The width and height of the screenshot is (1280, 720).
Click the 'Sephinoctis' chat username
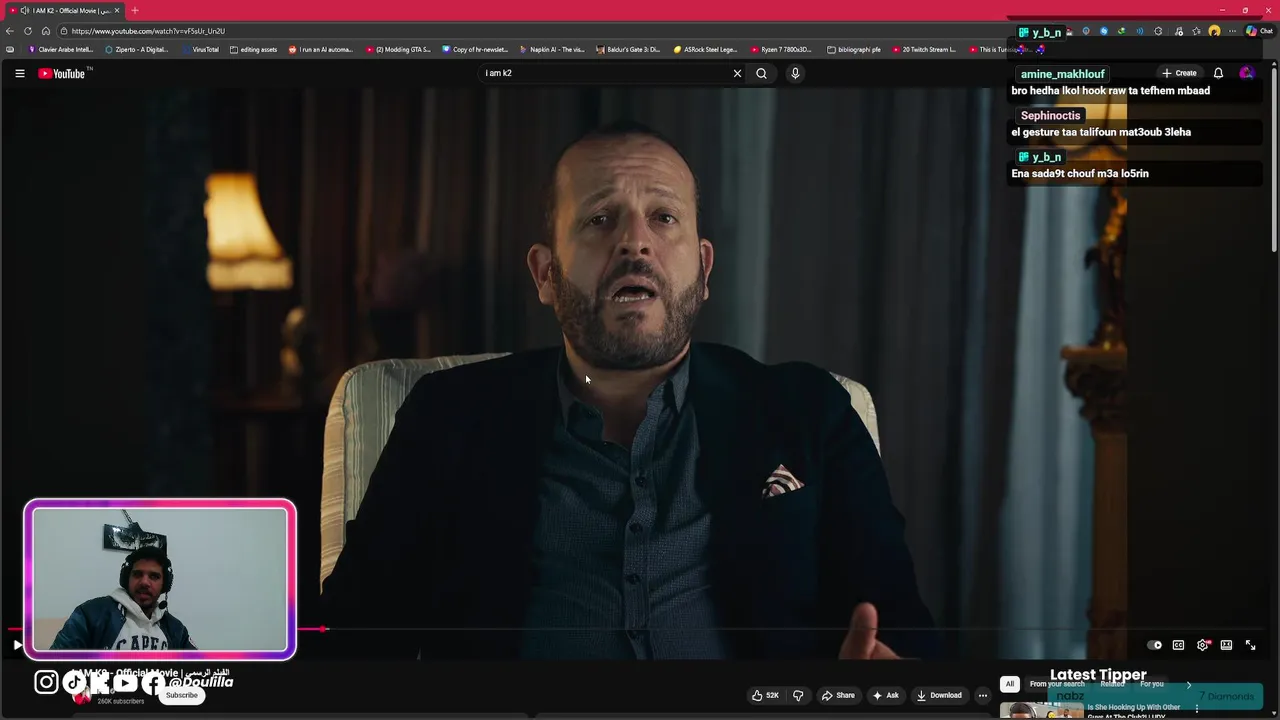tap(1050, 116)
